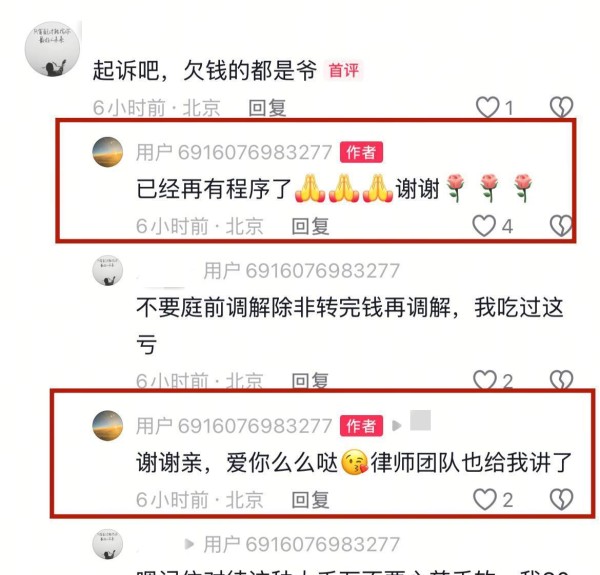Image resolution: width=600 pixels, height=575 pixels.
Task: Like the comment '起诉吧，欠钱的都是爷'
Action: [487, 107]
